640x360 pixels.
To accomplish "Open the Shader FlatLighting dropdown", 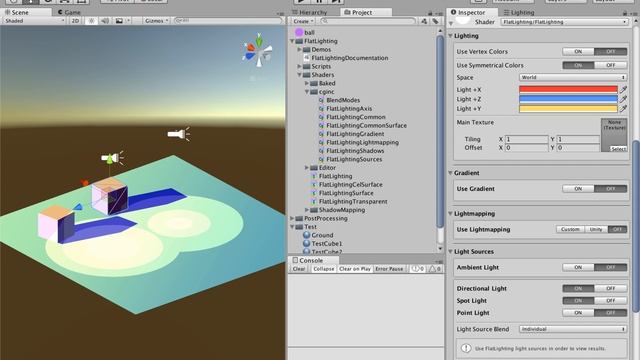I will click(x=564, y=22).
